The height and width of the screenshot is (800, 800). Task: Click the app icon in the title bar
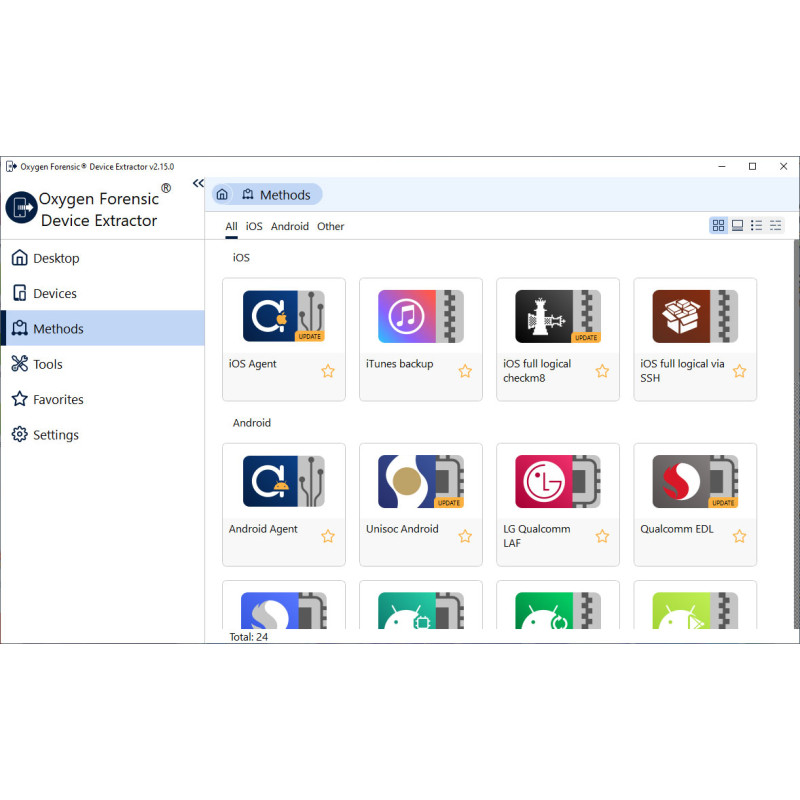pyautogui.click(x=11, y=166)
